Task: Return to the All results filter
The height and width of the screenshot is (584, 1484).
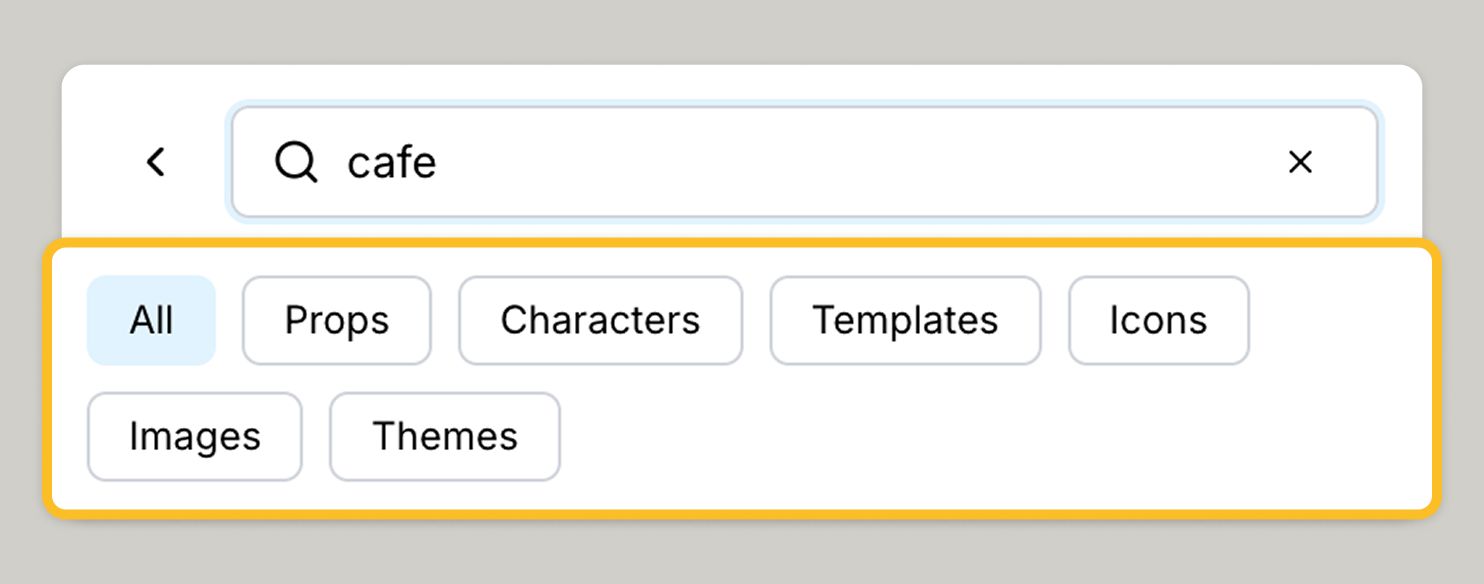Action: click(151, 320)
